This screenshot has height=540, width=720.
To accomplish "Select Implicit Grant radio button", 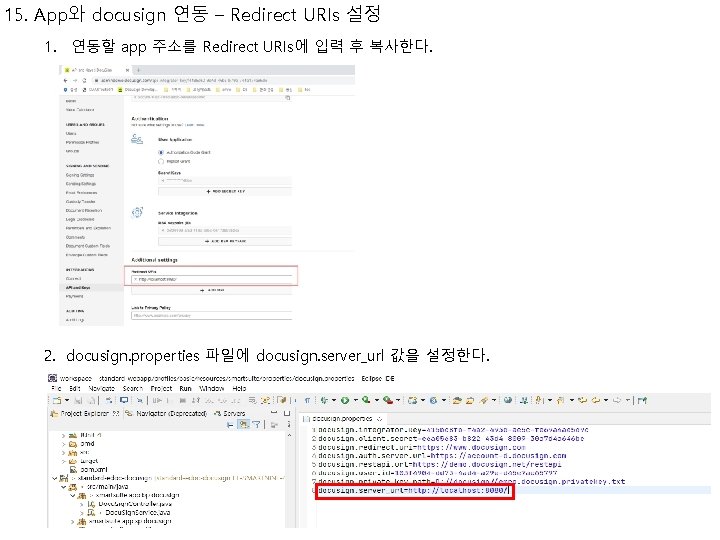I will coord(161,161).
